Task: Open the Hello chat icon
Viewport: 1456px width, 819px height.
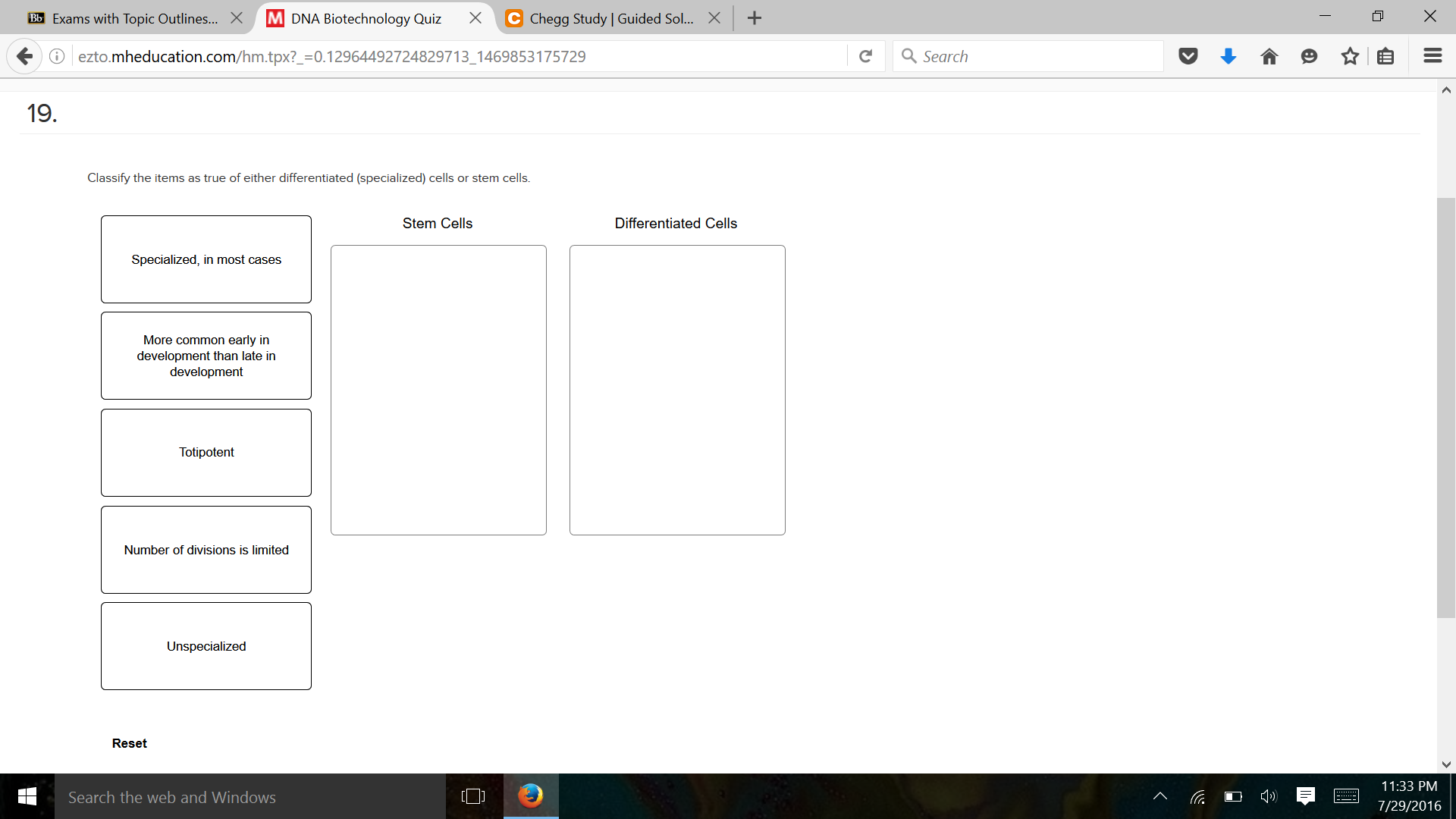Action: point(1310,55)
